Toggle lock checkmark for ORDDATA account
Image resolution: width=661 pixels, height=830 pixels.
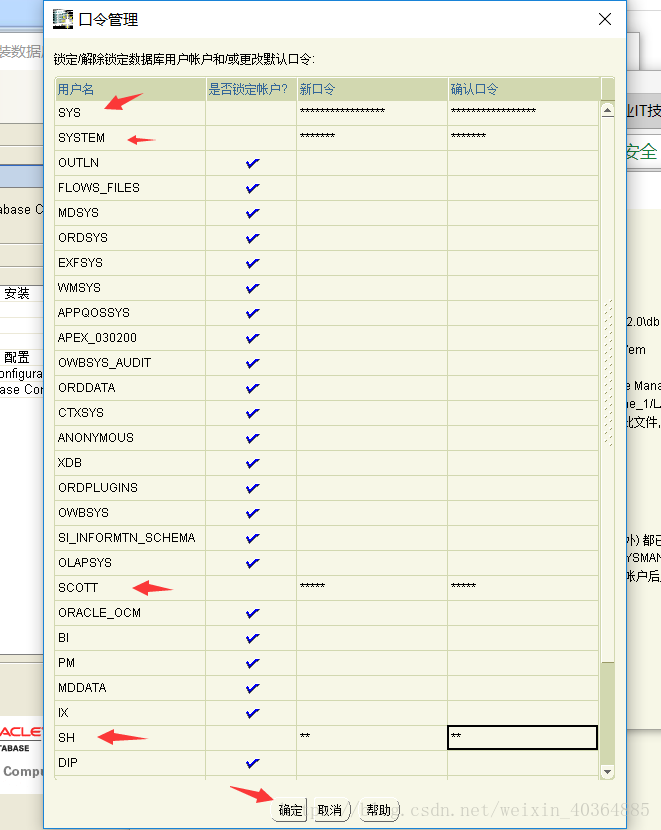point(252,388)
